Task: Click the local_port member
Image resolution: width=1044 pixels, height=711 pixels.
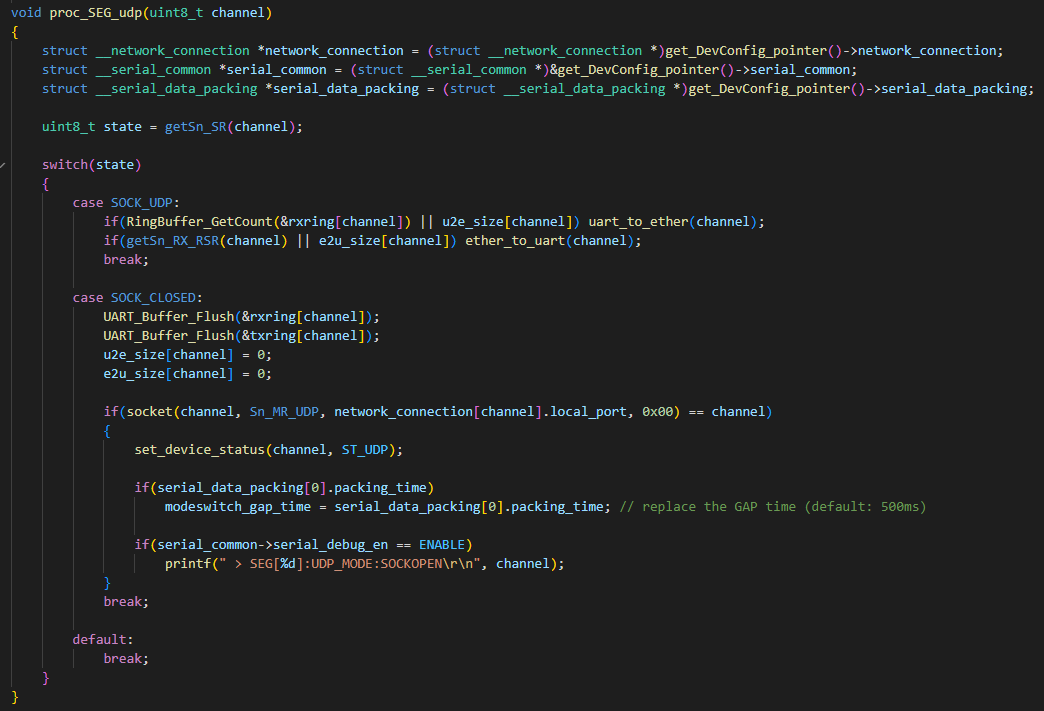Action: (588, 411)
